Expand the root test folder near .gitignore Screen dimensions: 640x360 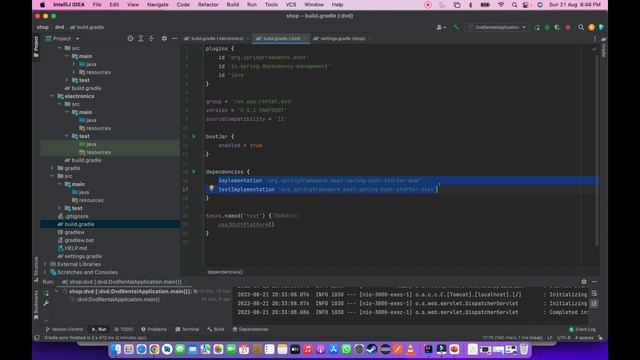pos(60,208)
